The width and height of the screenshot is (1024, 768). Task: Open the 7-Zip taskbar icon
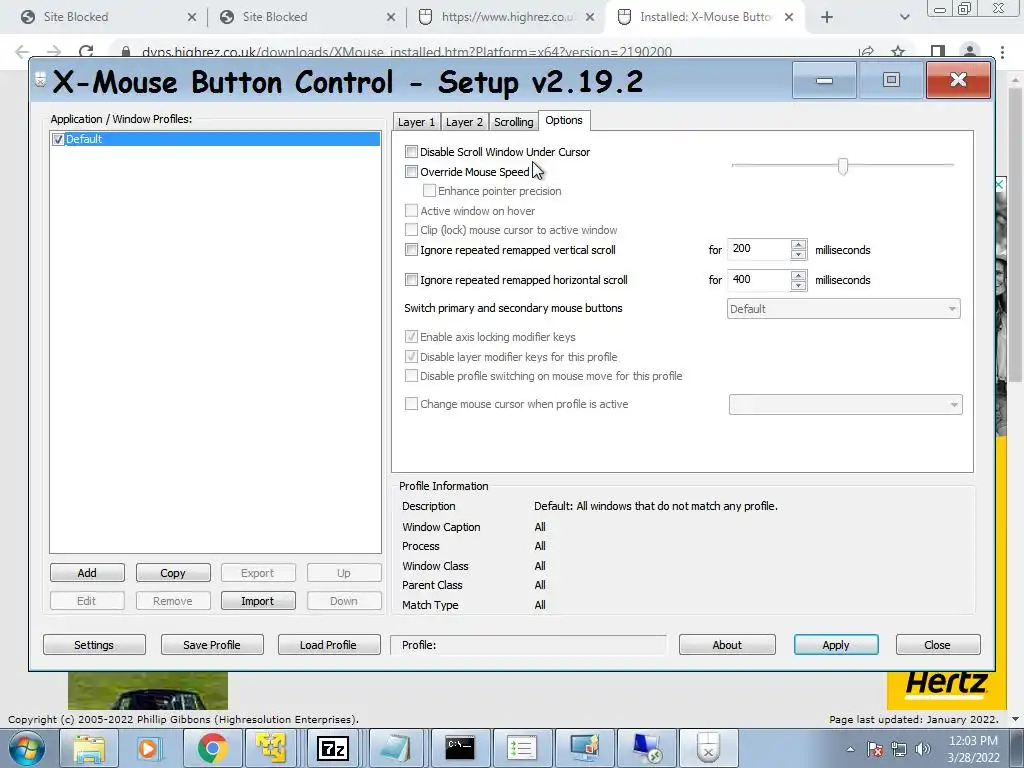click(332, 748)
